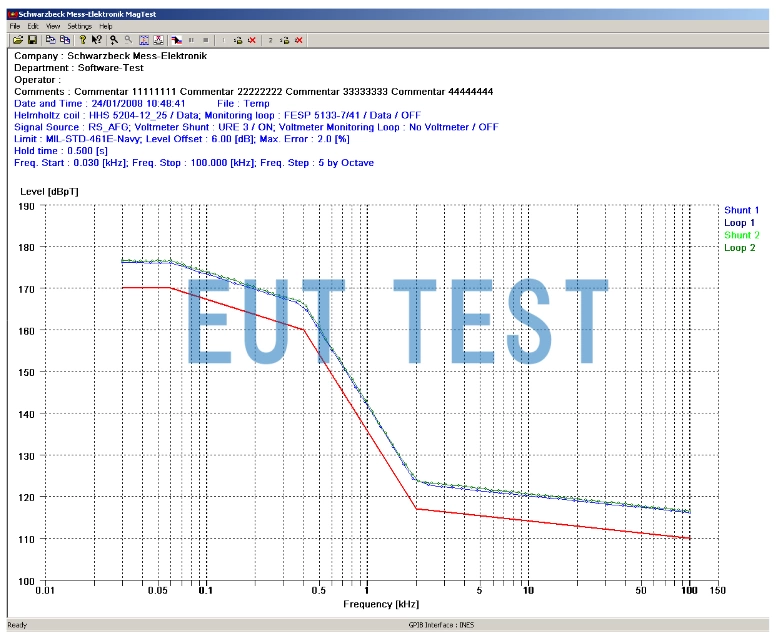The image size is (780, 643).
Task: Click the Limit MIL-STD-461E-Navy line
Action: [x=182, y=139]
